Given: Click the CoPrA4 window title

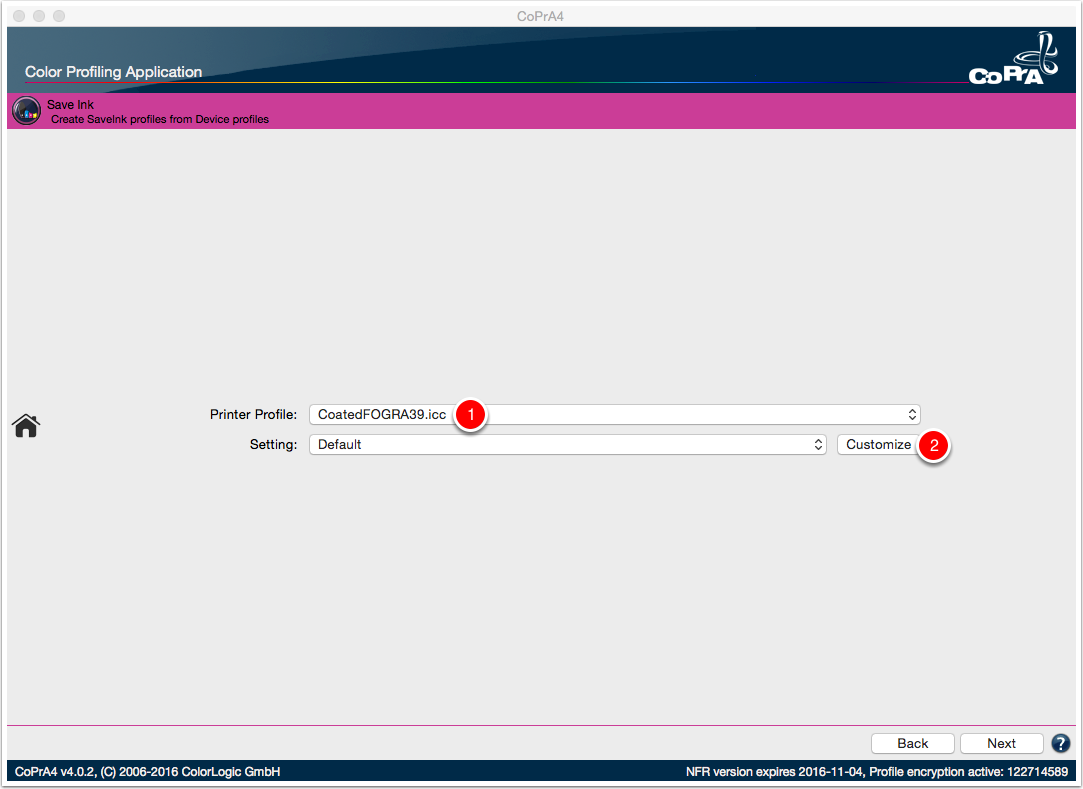Looking at the screenshot, I should 540,16.
